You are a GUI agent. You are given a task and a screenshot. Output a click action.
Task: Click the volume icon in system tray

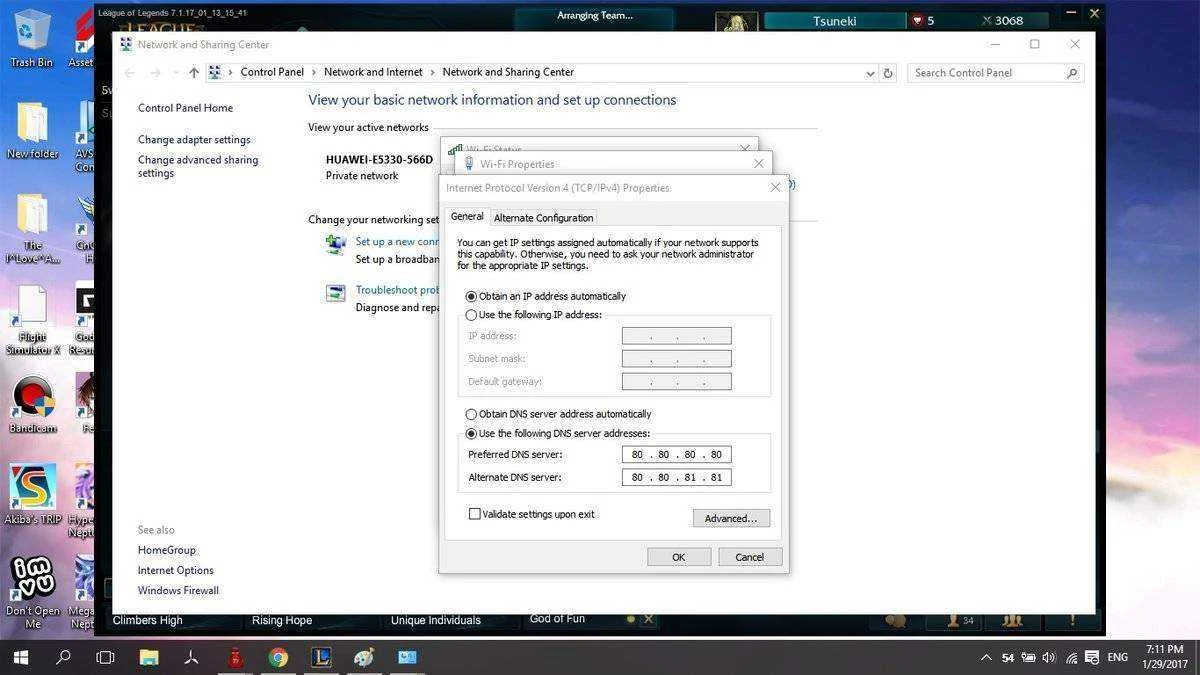pyautogui.click(x=1049, y=657)
